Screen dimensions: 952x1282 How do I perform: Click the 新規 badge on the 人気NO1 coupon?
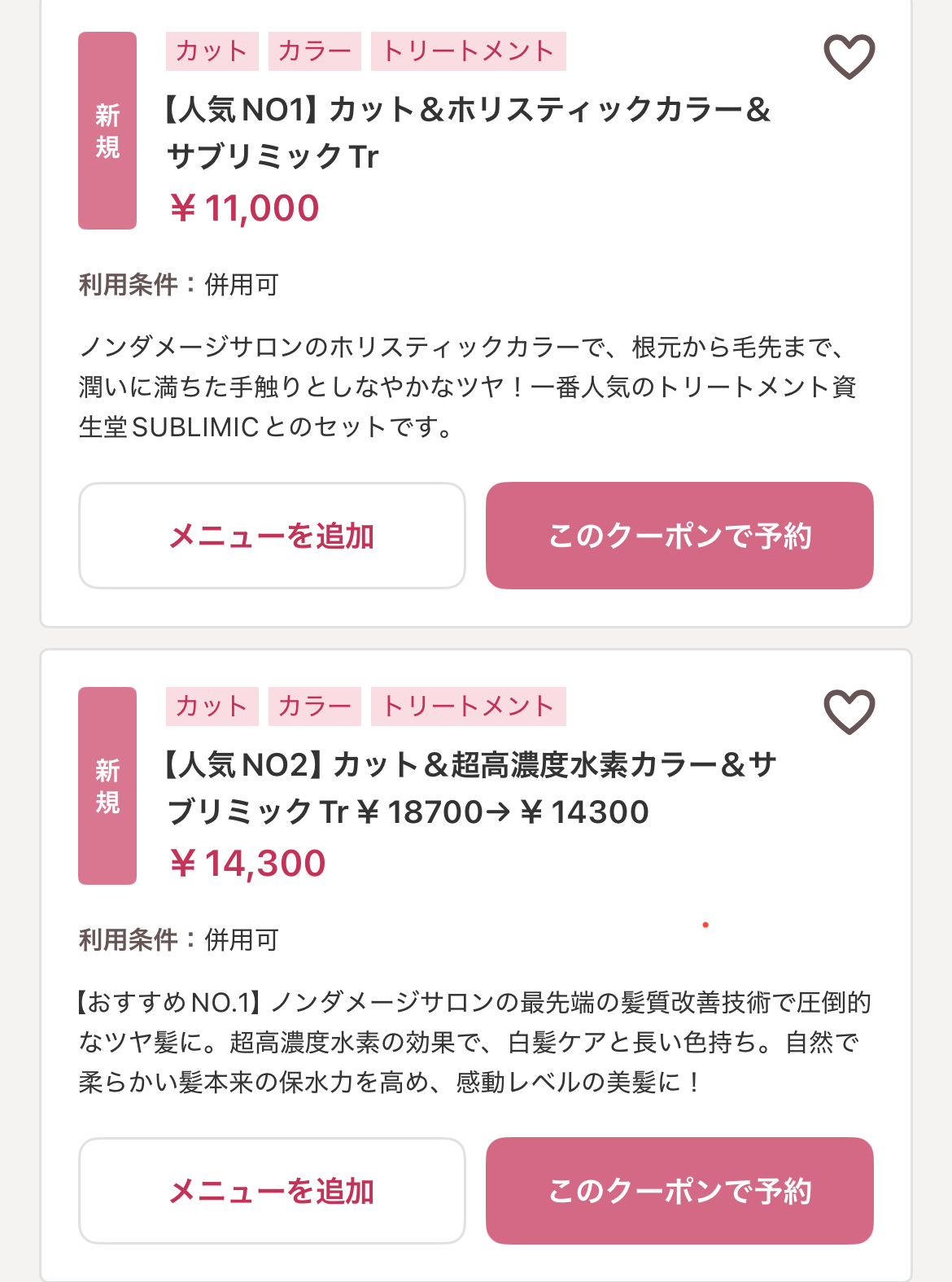click(107, 131)
